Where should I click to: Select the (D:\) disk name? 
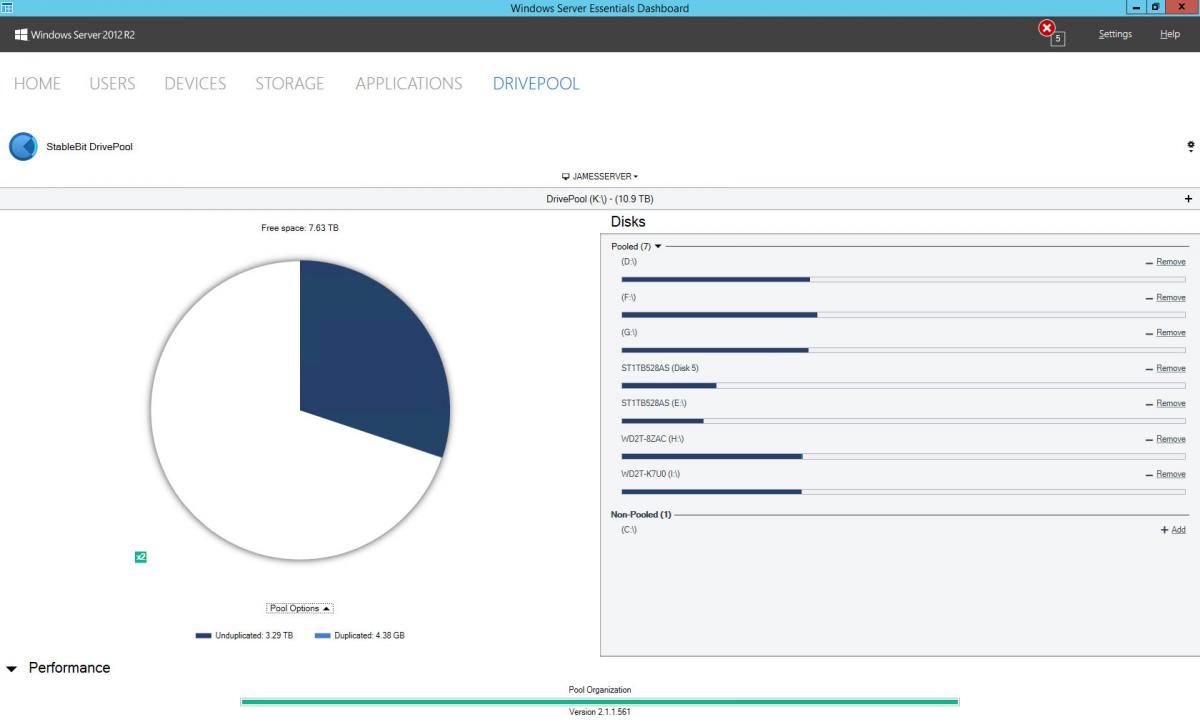point(629,262)
